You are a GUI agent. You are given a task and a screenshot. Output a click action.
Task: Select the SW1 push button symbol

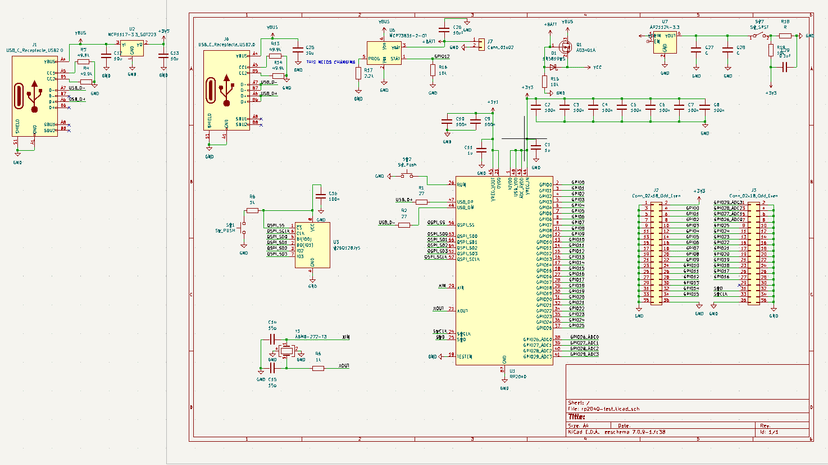[243, 227]
